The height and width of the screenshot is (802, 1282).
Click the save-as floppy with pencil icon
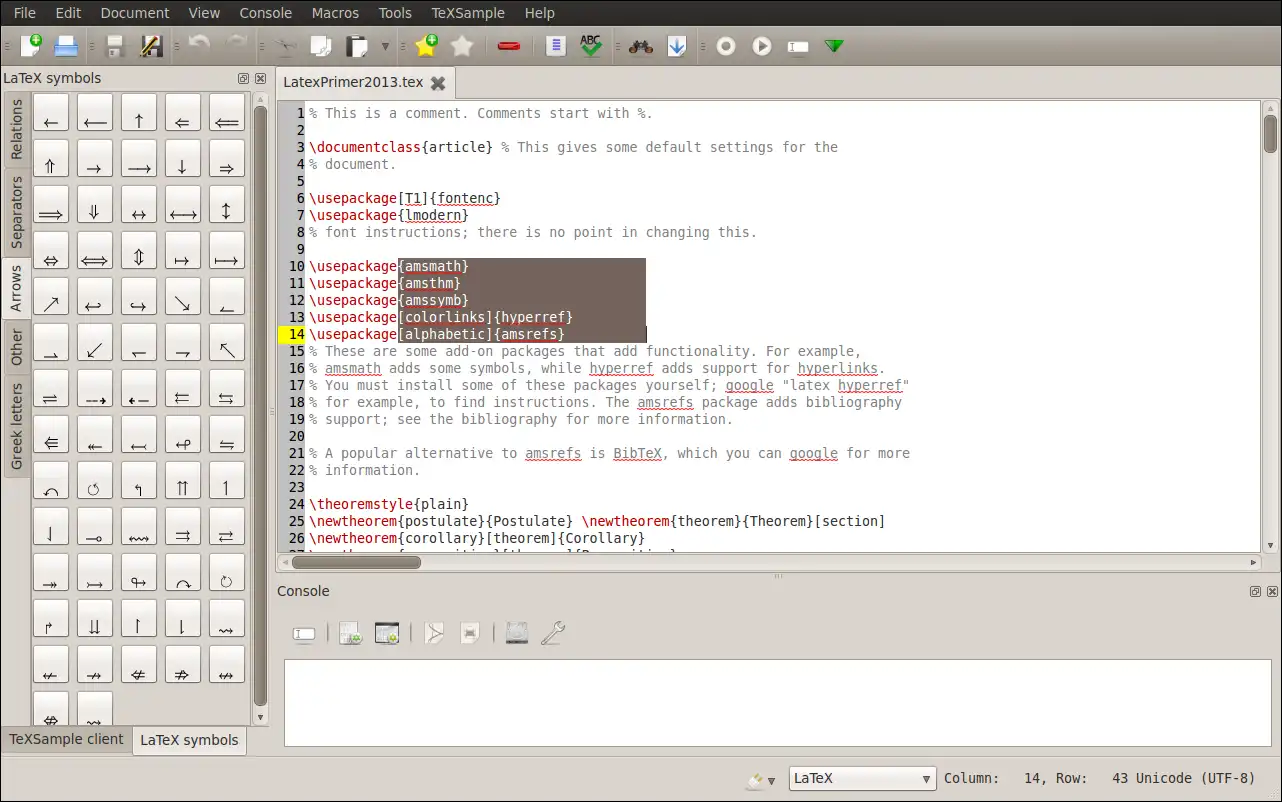click(x=151, y=46)
